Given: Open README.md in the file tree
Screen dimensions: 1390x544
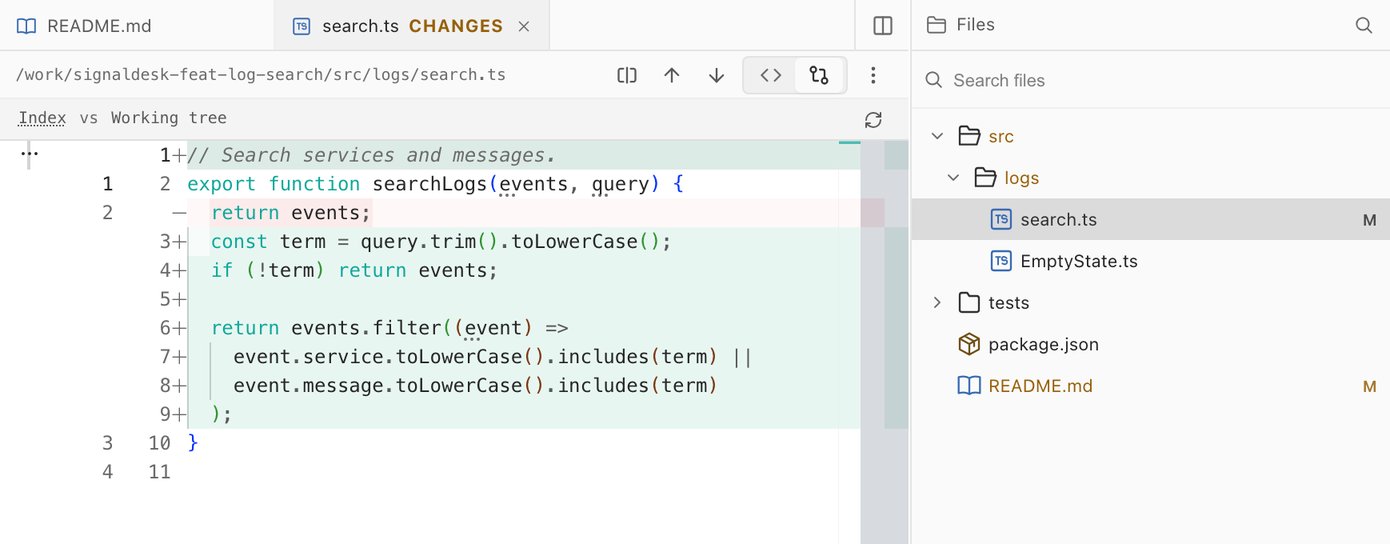Looking at the screenshot, I should (x=1040, y=386).
